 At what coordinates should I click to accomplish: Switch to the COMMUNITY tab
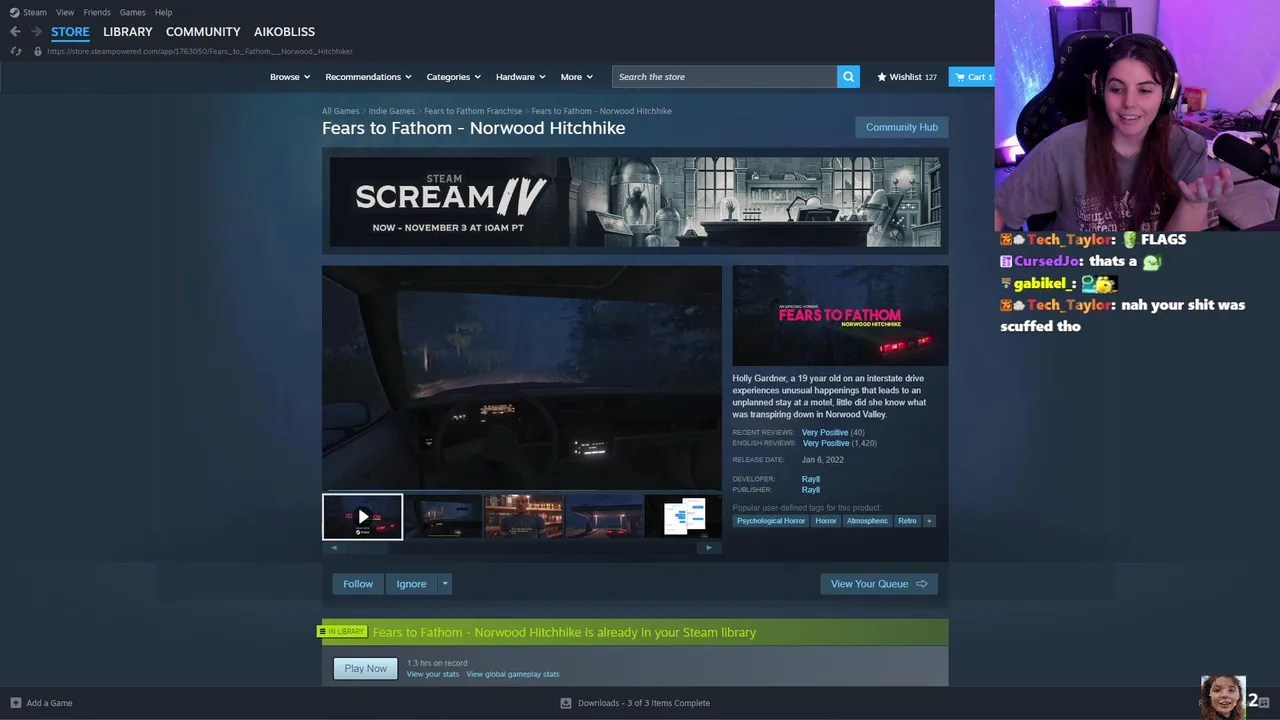tap(203, 32)
